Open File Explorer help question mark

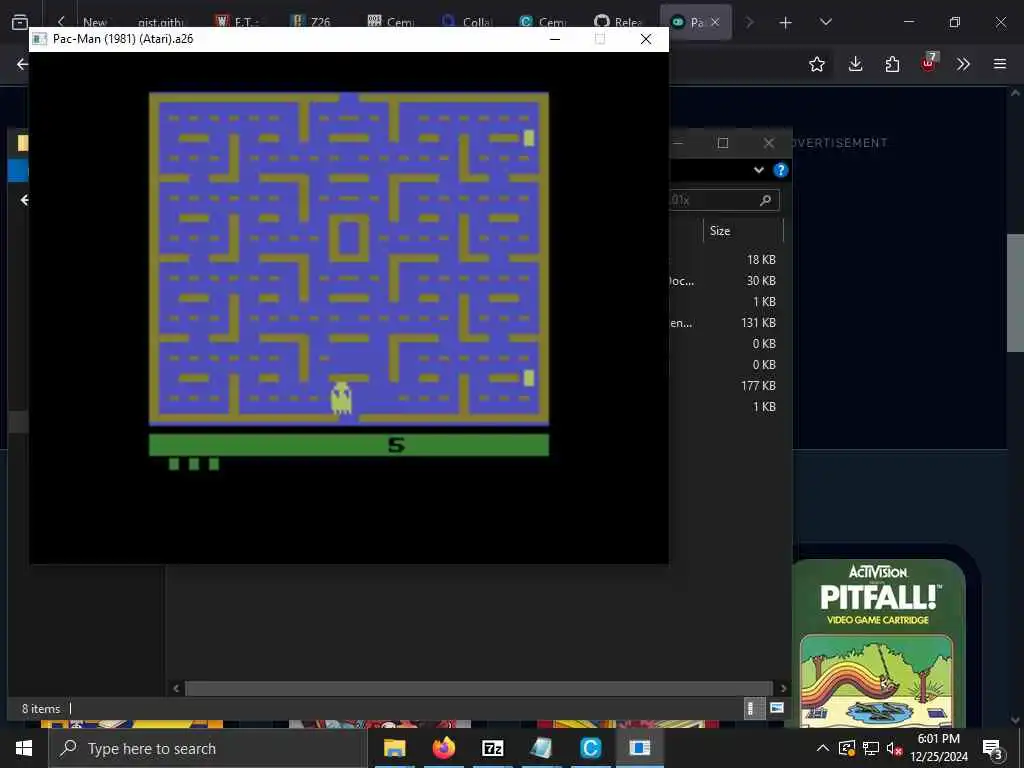(780, 170)
